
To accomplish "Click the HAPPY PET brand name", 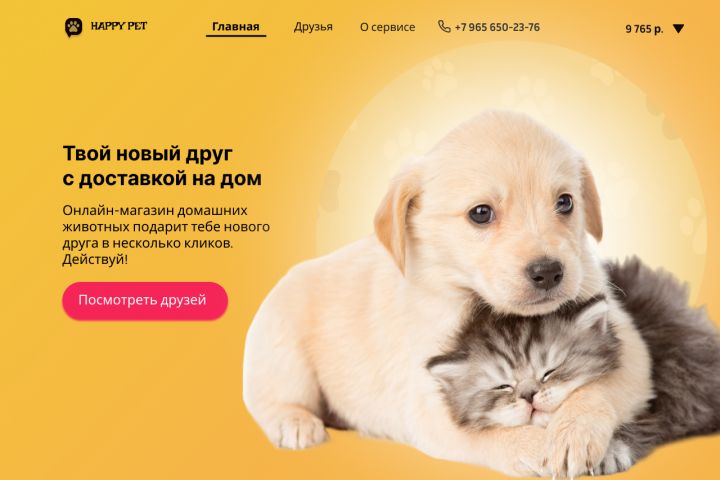I will click(119, 26).
